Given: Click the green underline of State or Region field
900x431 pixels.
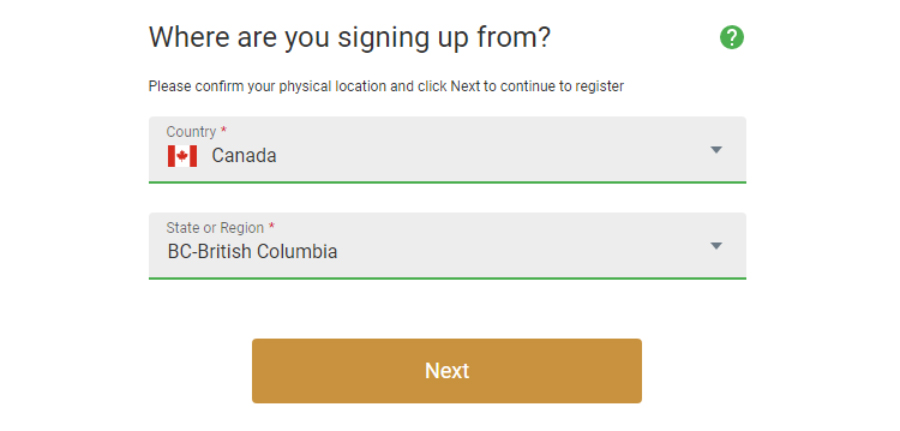Looking at the screenshot, I should [x=447, y=278].
